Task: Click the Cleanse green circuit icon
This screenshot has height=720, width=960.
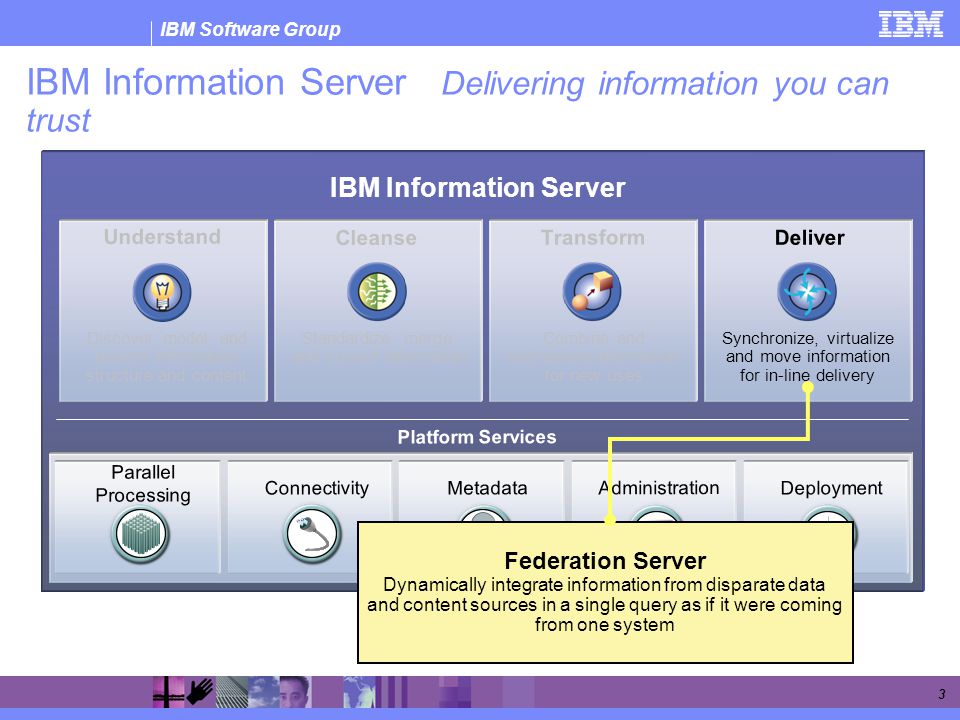Action: click(x=377, y=291)
